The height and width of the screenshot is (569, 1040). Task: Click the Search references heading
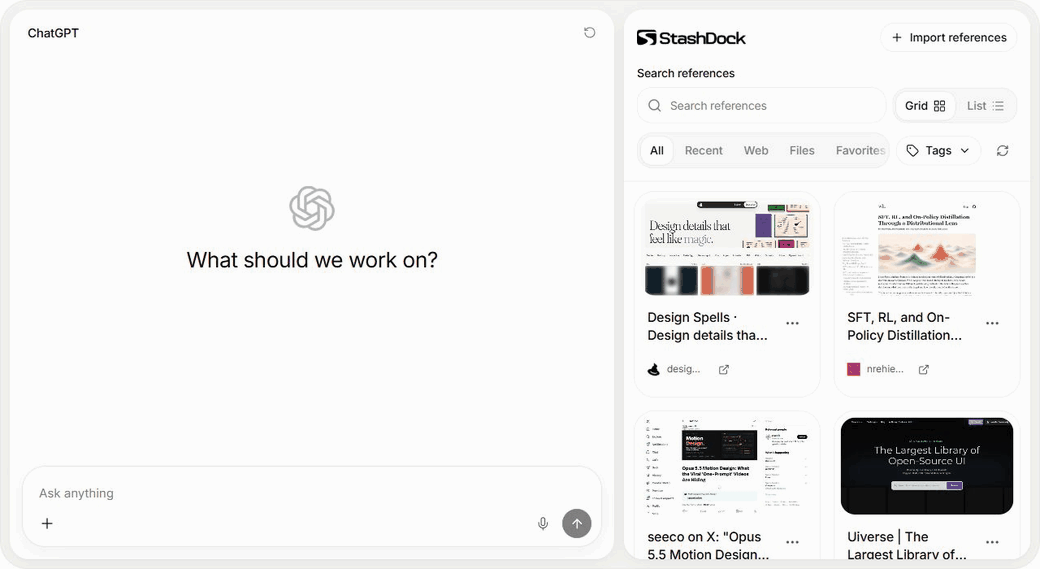pos(686,73)
